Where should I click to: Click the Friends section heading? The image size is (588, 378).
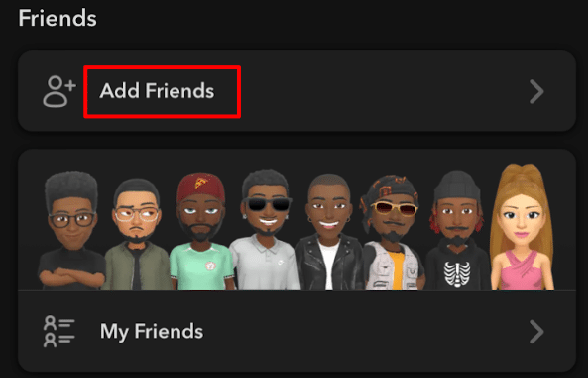coord(57,18)
